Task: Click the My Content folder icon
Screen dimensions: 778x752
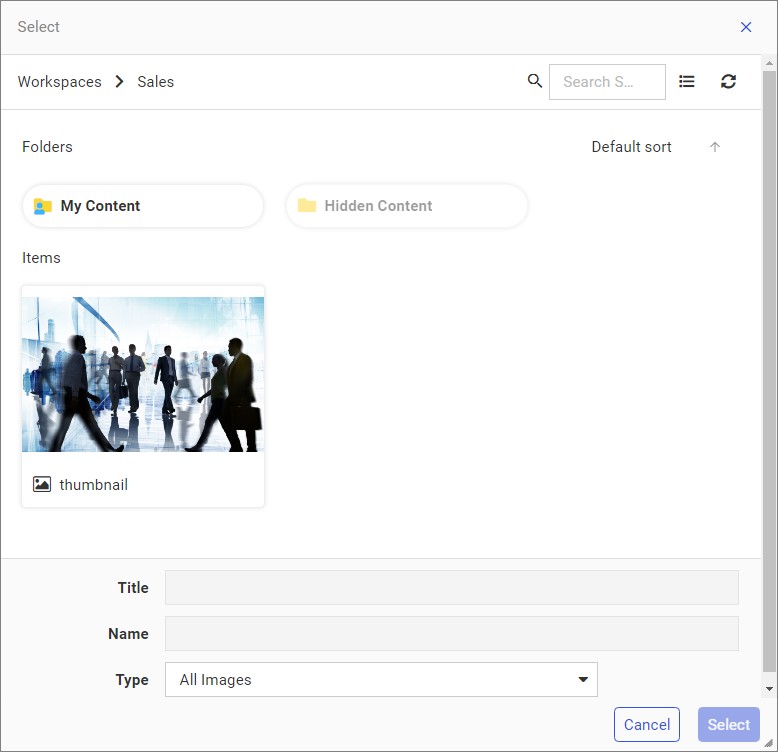Action: pos(43,206)
